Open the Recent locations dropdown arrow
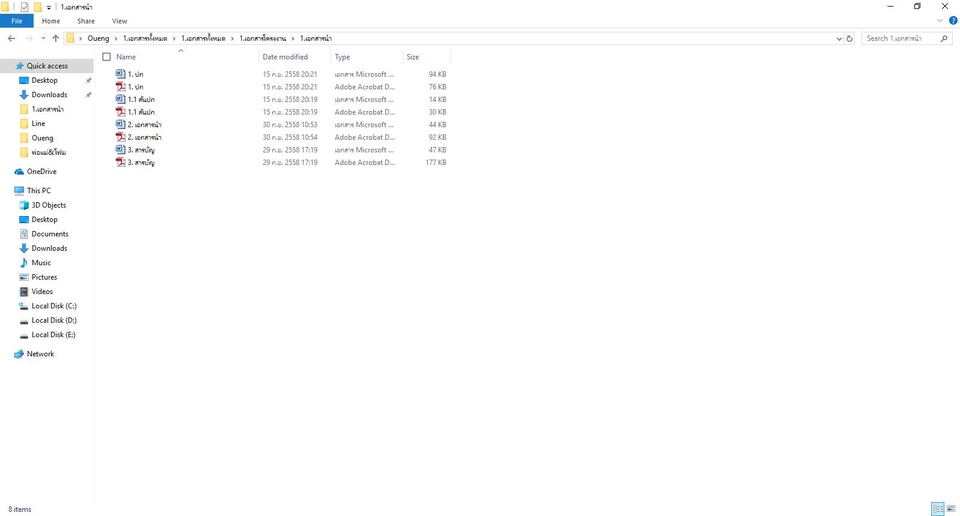The width and height of the screenshot is (960, 516). coord(43,38)
